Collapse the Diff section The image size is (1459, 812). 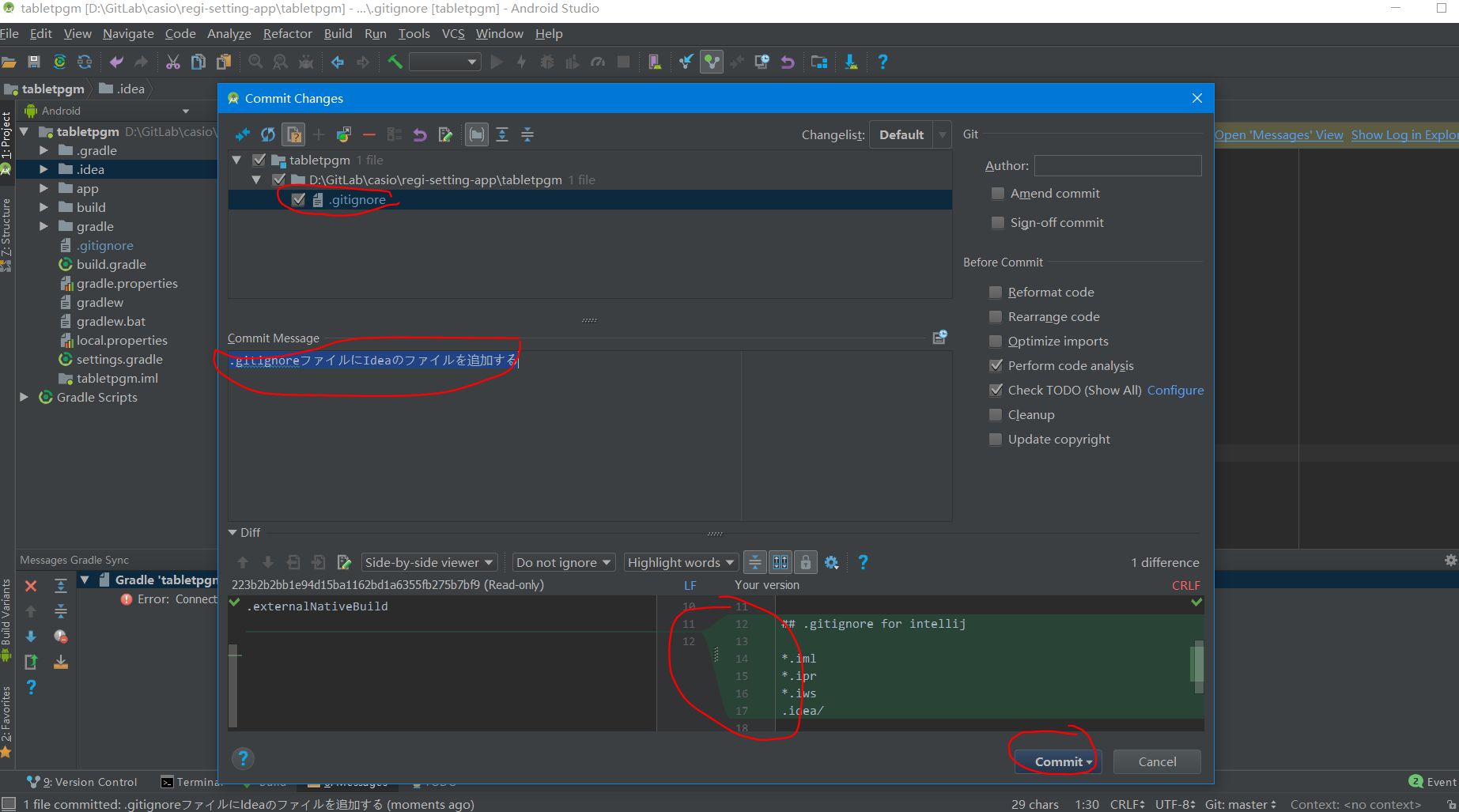coord(233,533)
